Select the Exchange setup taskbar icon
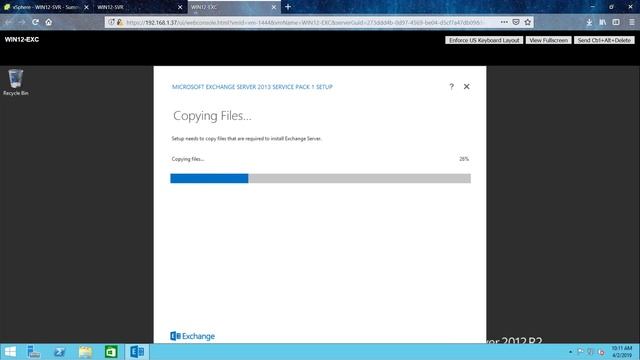Screen dimensions: 640x360 [137, 351]
